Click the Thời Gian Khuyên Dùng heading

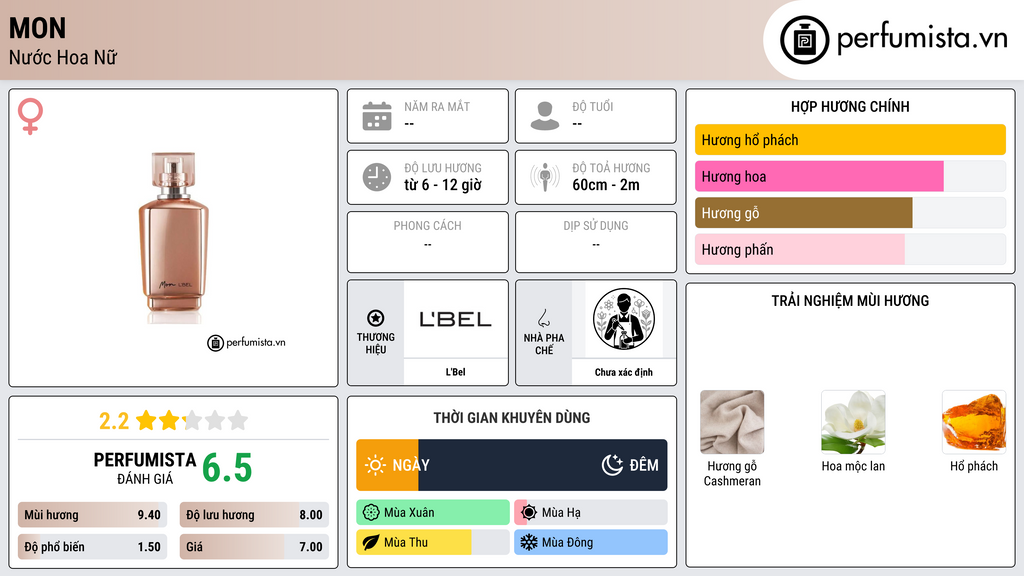(x=512, y=418)
